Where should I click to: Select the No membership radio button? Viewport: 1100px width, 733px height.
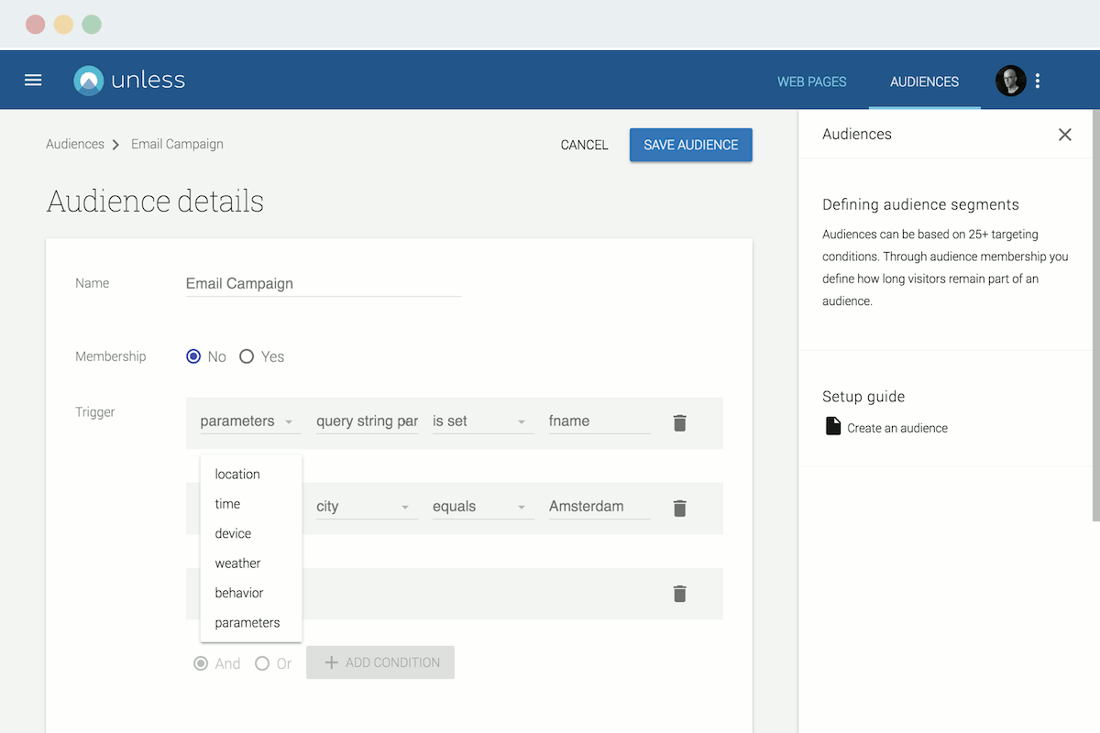pyautogui.click(x=194, y=356)
